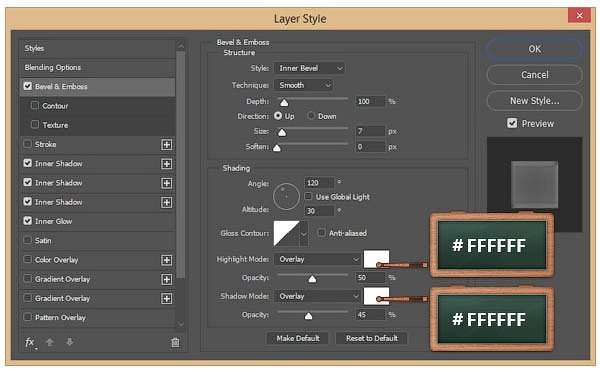
Task: Click the delete effect trash icon
Action: tap(175, 342)
